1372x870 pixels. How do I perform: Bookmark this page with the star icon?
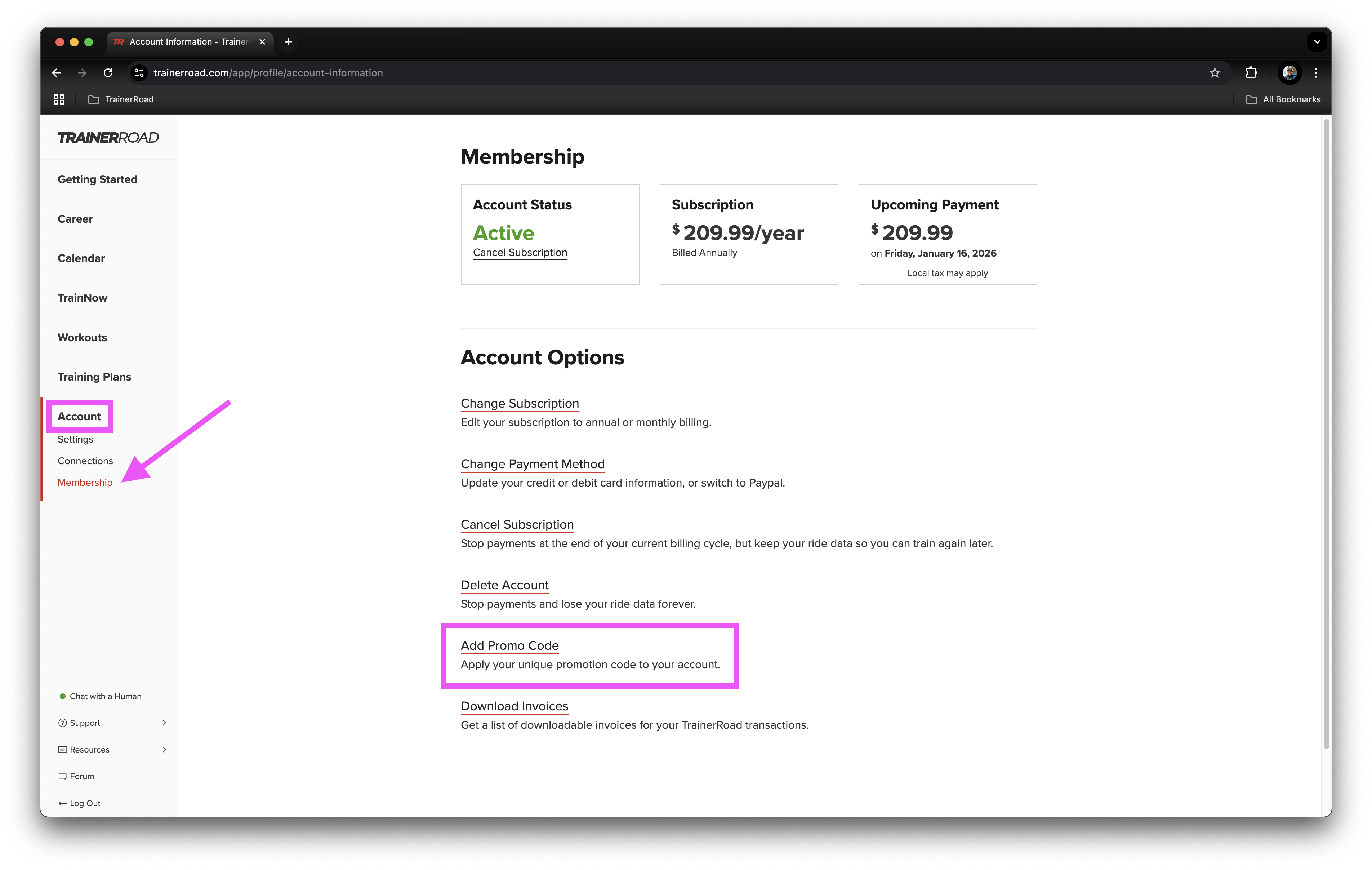pos(1215,73)
